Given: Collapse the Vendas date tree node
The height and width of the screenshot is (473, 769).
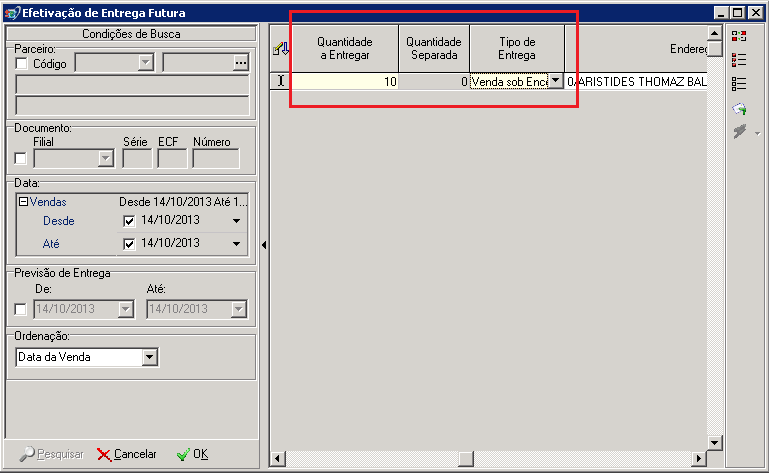Looking at the screenshot, I should 23,202.
